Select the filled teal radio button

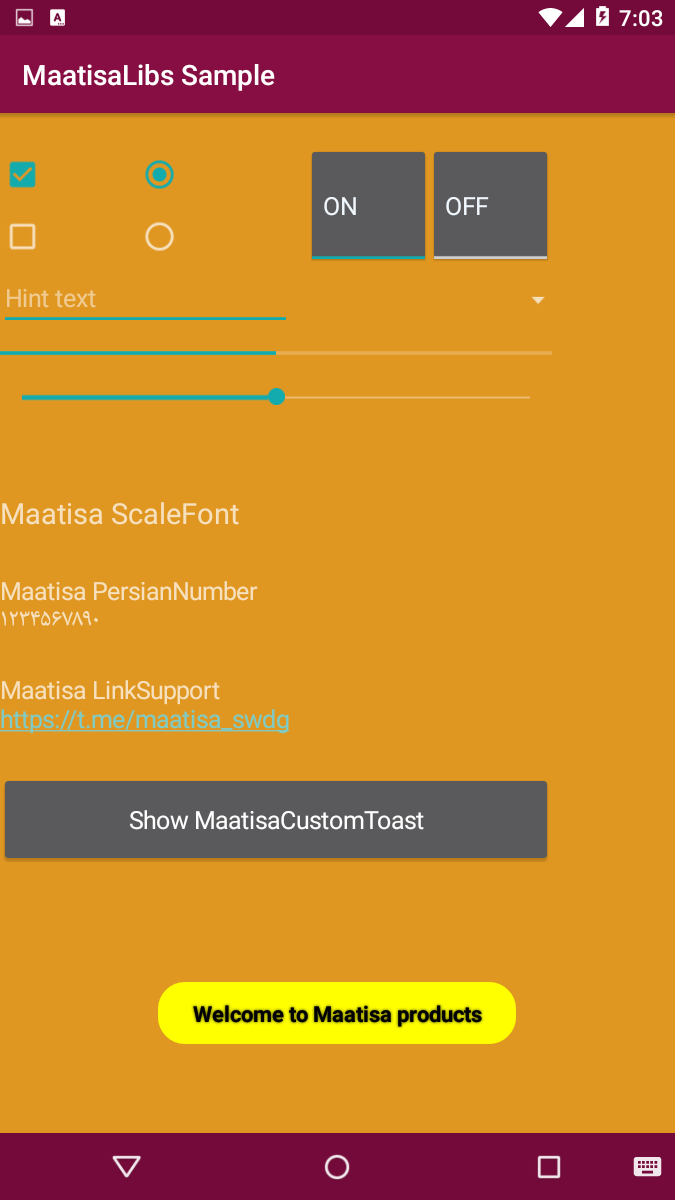(159, 174)
